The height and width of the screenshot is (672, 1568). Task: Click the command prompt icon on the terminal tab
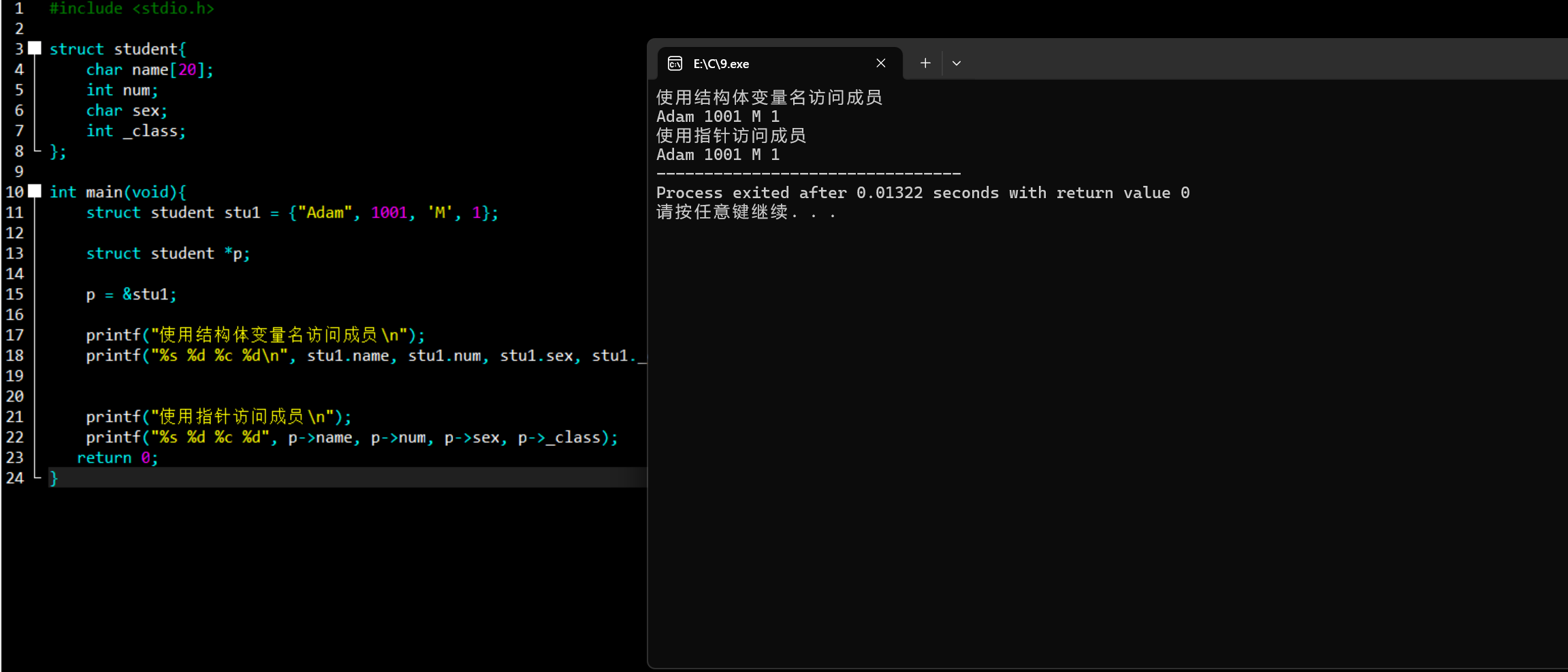[675, 63]
